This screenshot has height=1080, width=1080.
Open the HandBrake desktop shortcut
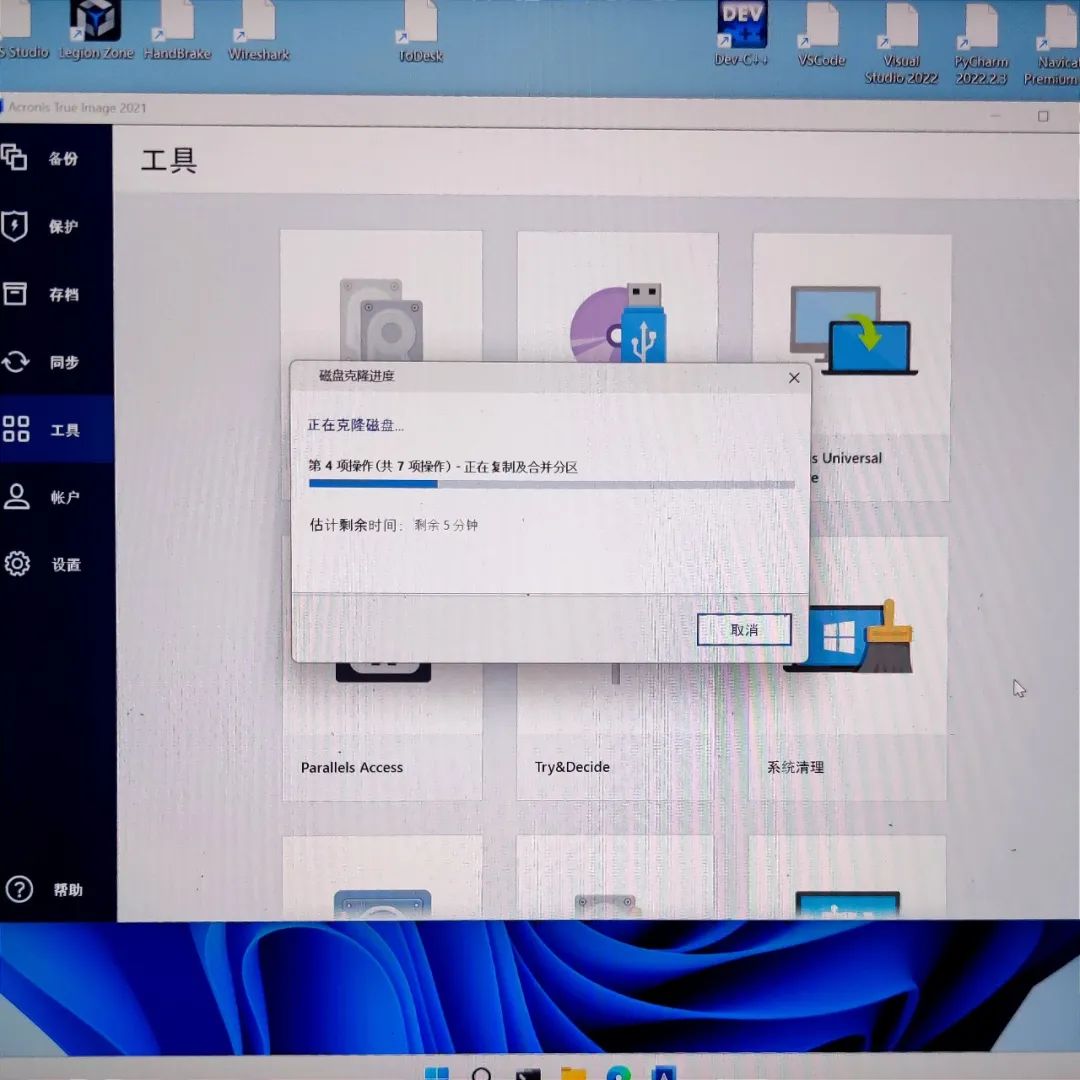click(177, 31)
